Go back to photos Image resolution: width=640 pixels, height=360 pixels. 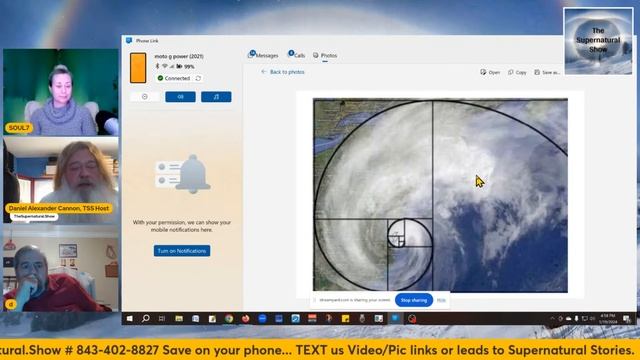coord(283,72)
